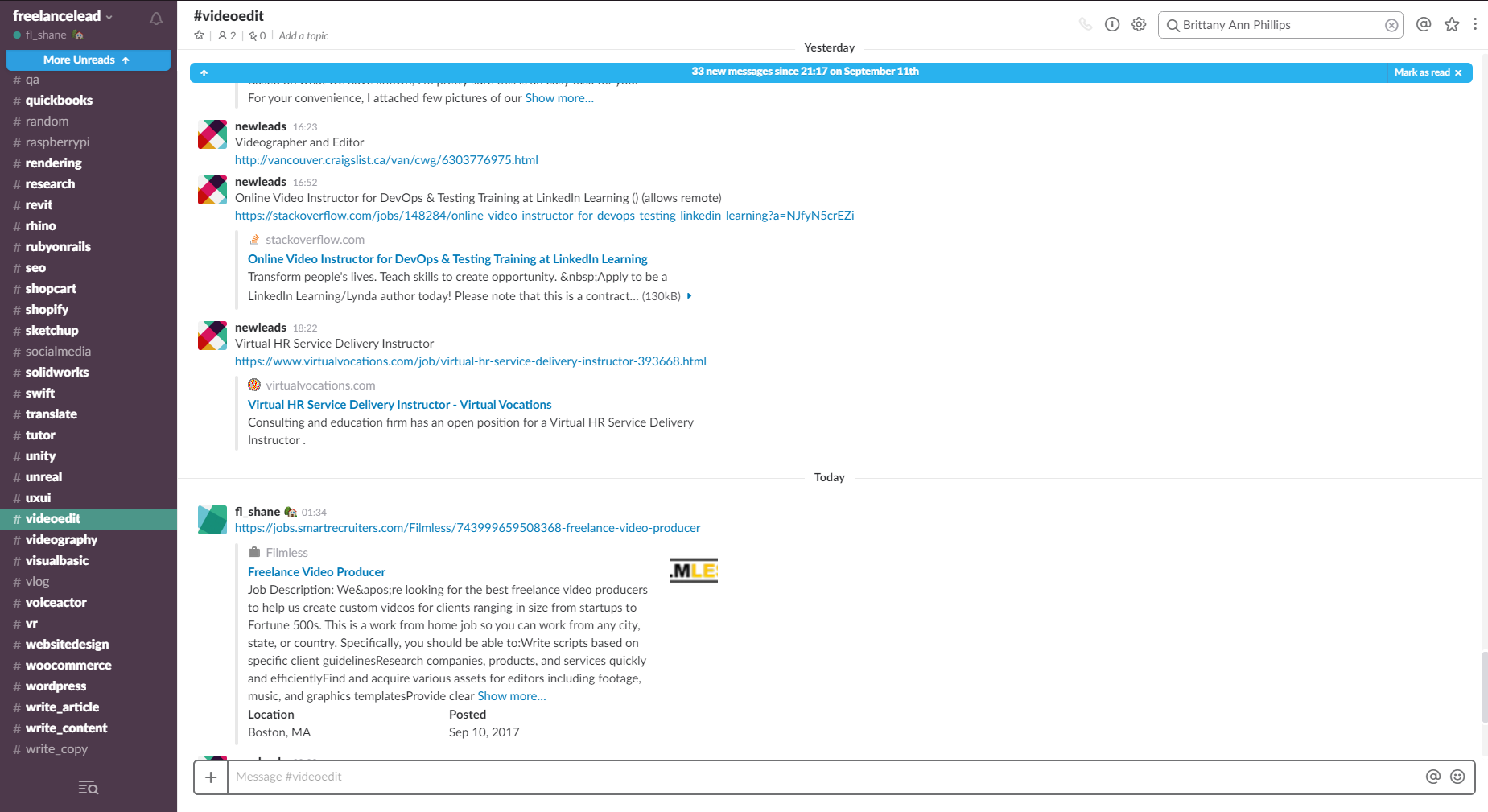View pinned items count icon
1488x812 pixels.
258,35
